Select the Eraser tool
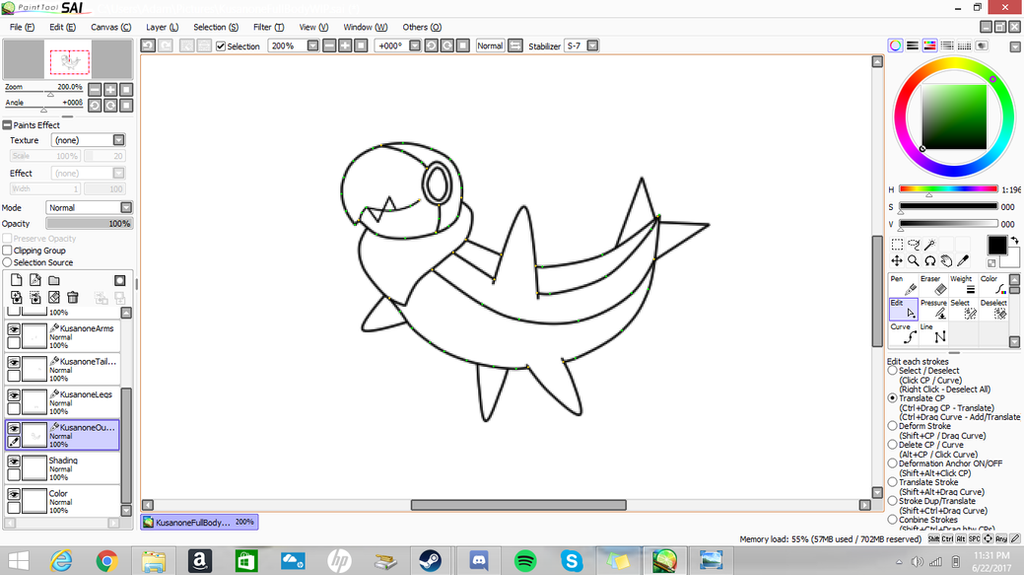 (933, 285)
